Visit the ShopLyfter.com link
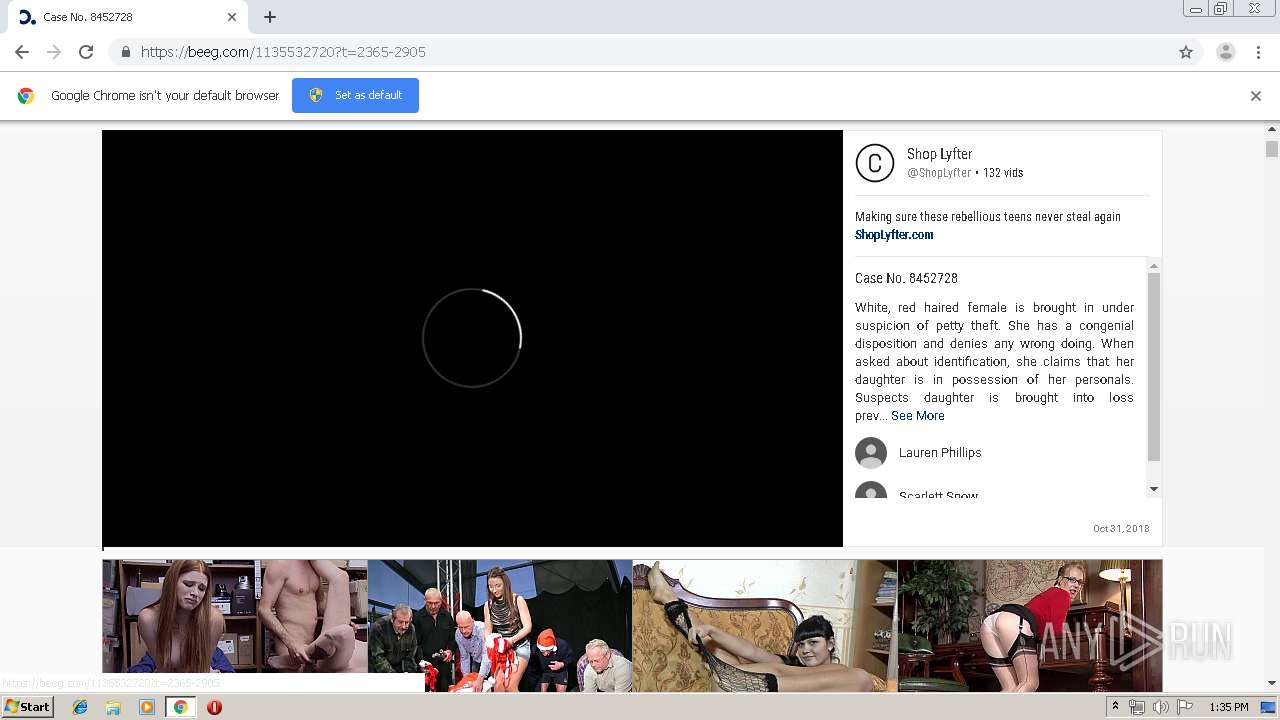1280x720 pixels. [x=894, y=235]
